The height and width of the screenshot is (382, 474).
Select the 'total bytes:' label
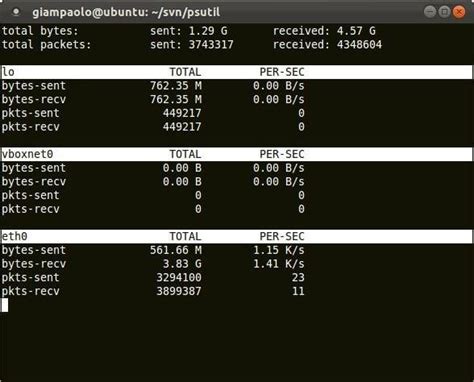click(x=40, y=31)
